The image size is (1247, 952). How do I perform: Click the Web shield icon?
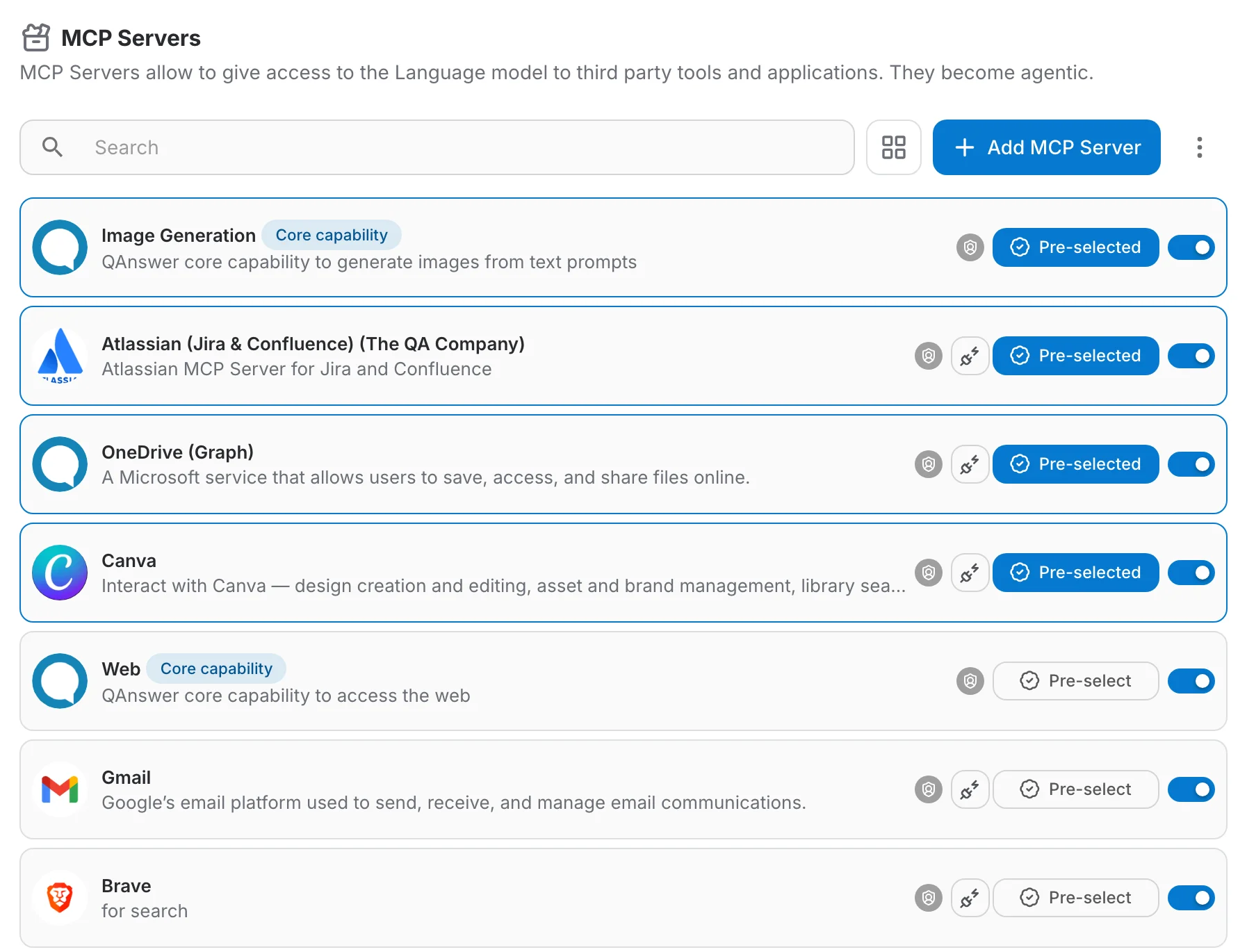tap(970, 681)
